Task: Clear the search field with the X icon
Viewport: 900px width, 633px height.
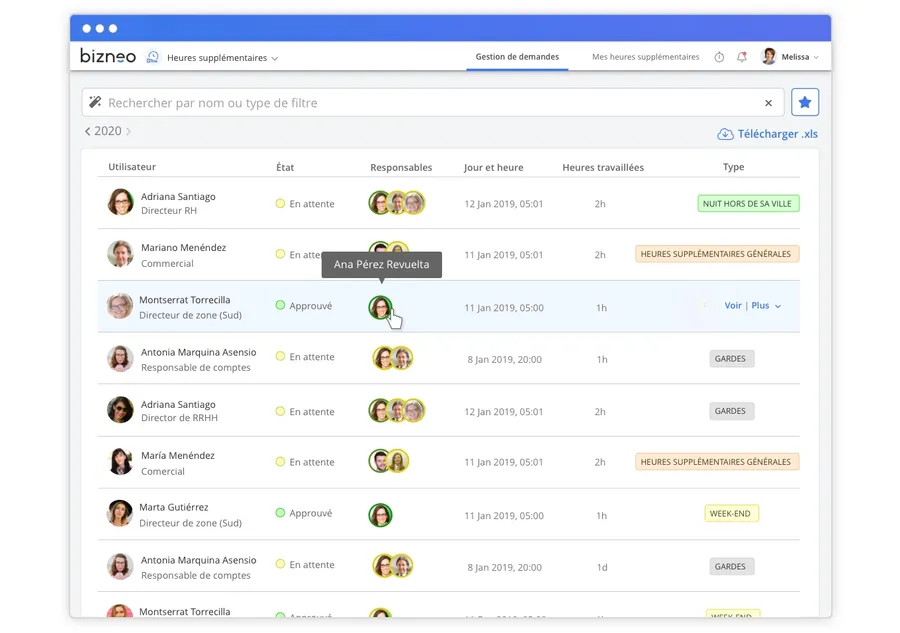Action: click(768, 103)
